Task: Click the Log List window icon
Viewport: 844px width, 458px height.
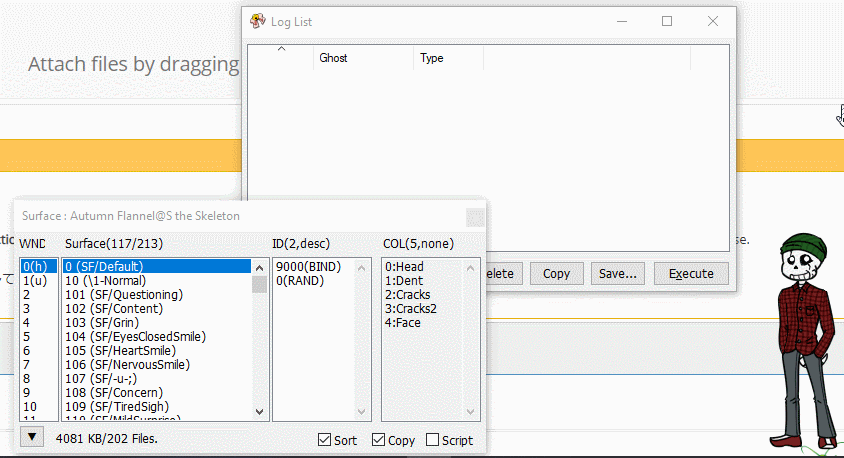Action: (x=256, y=22)
